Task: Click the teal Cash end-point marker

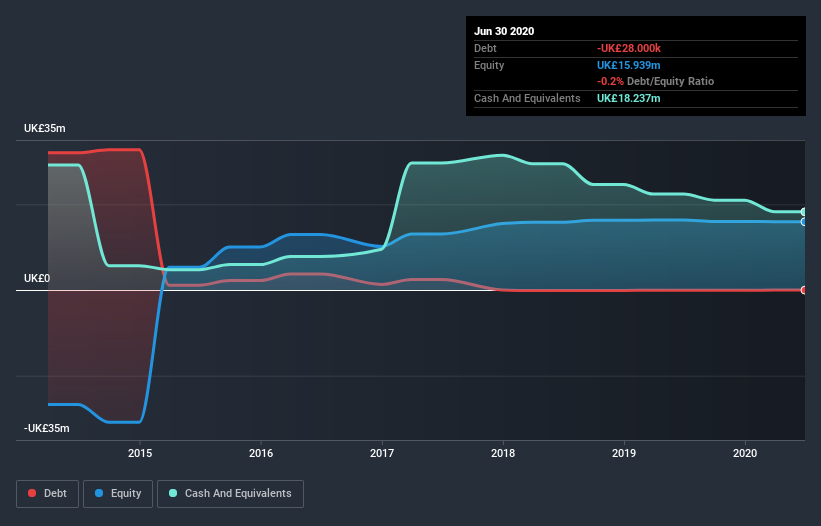Action: click(804, 212)
